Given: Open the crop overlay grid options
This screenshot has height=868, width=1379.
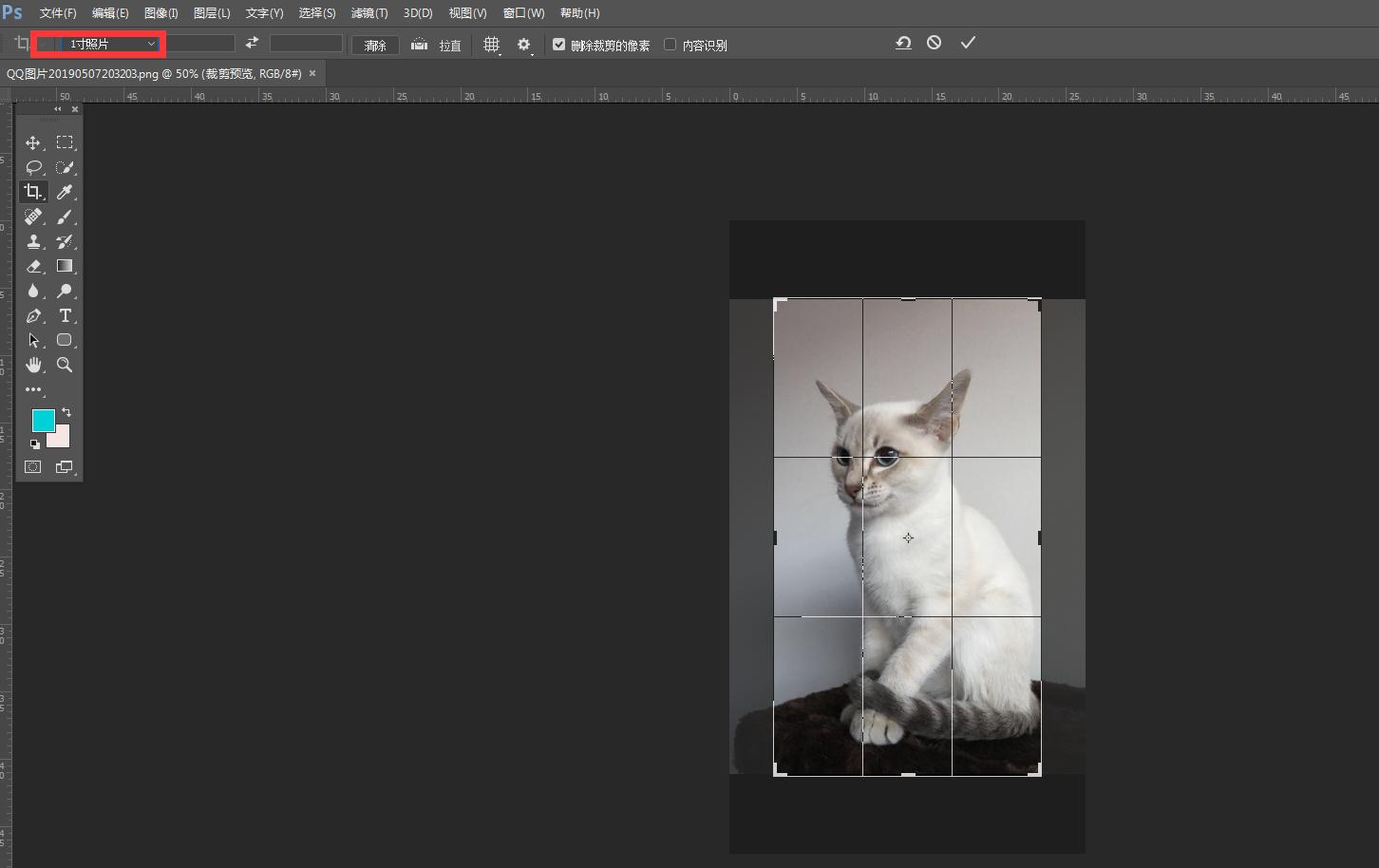Looking at the screenshot, I should (492, 44).
